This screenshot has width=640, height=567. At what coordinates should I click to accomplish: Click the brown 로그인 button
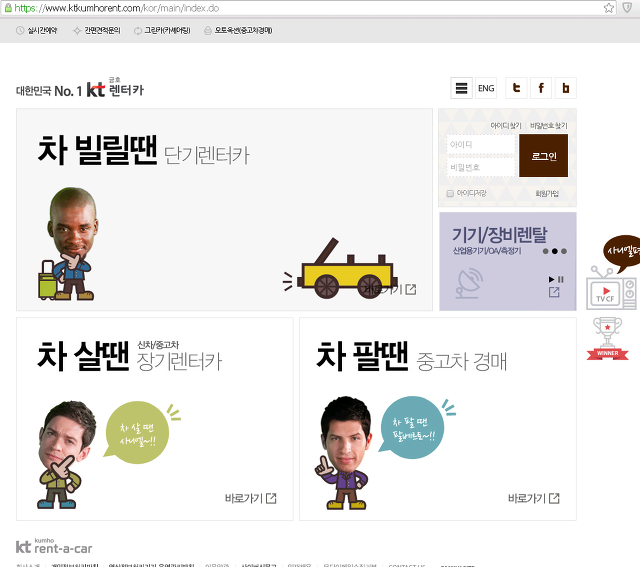543,156
